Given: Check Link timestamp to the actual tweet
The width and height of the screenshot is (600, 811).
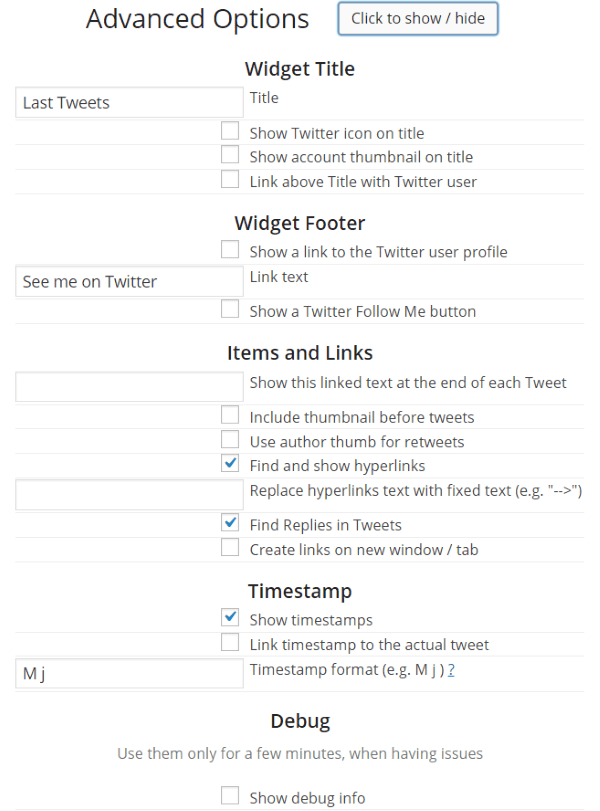Looking at the screenshot, I should (229, 643).
